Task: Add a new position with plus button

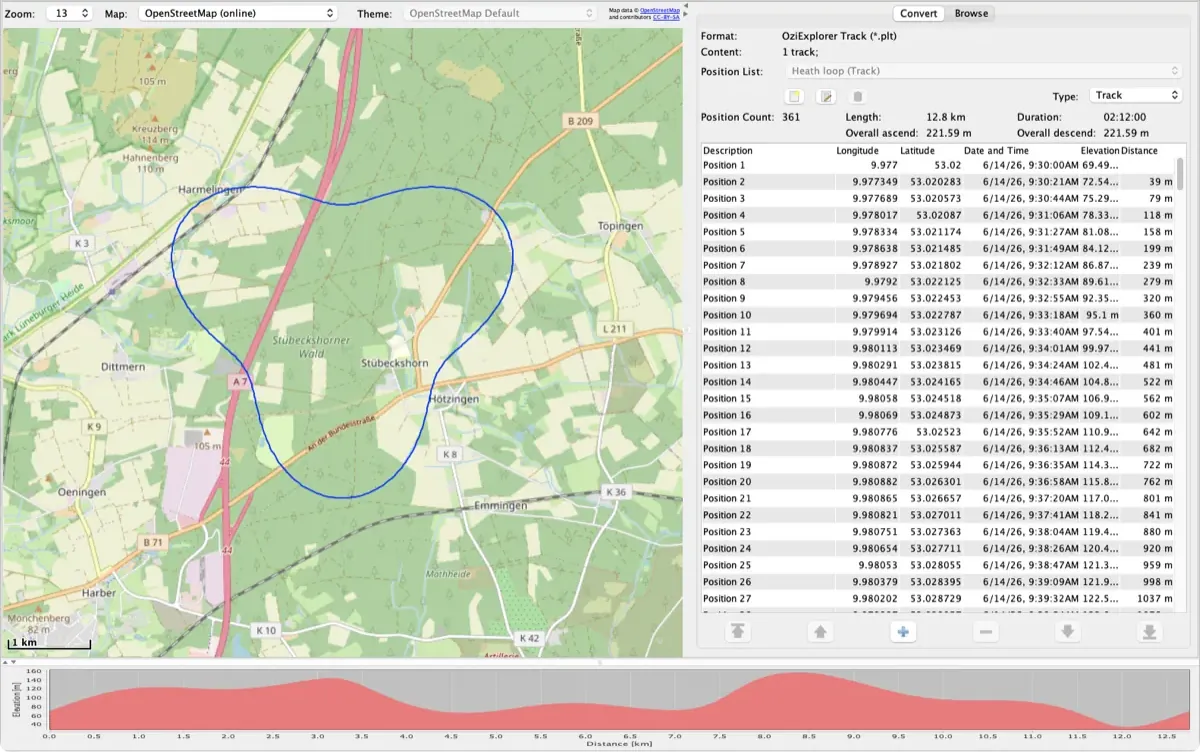Action: [x=903, y=632]
